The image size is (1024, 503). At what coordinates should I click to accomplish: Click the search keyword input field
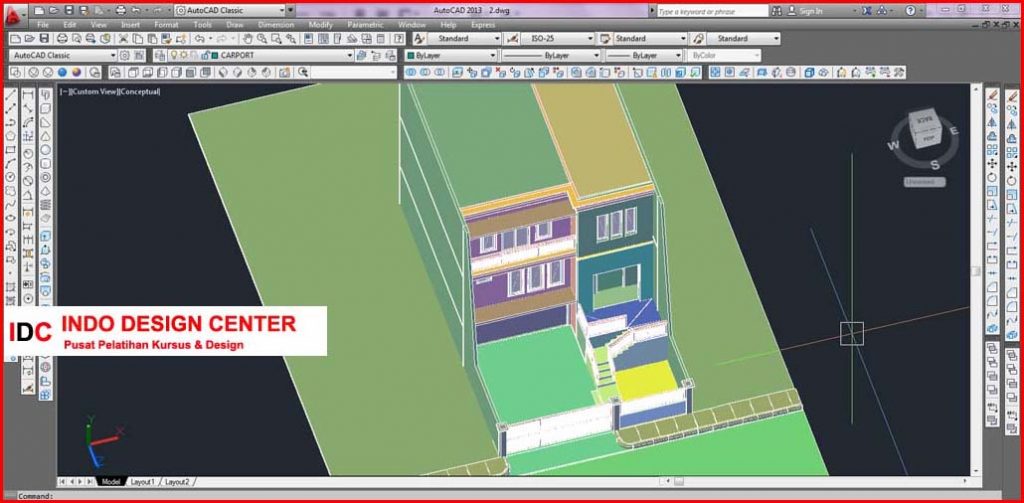(x=712, y=11)
